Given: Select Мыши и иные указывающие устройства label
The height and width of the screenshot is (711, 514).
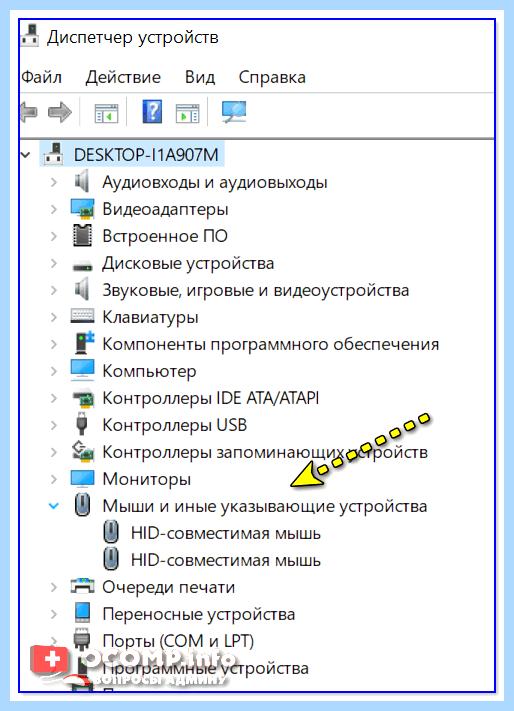Looking at the screenshot, I should 265,506.
